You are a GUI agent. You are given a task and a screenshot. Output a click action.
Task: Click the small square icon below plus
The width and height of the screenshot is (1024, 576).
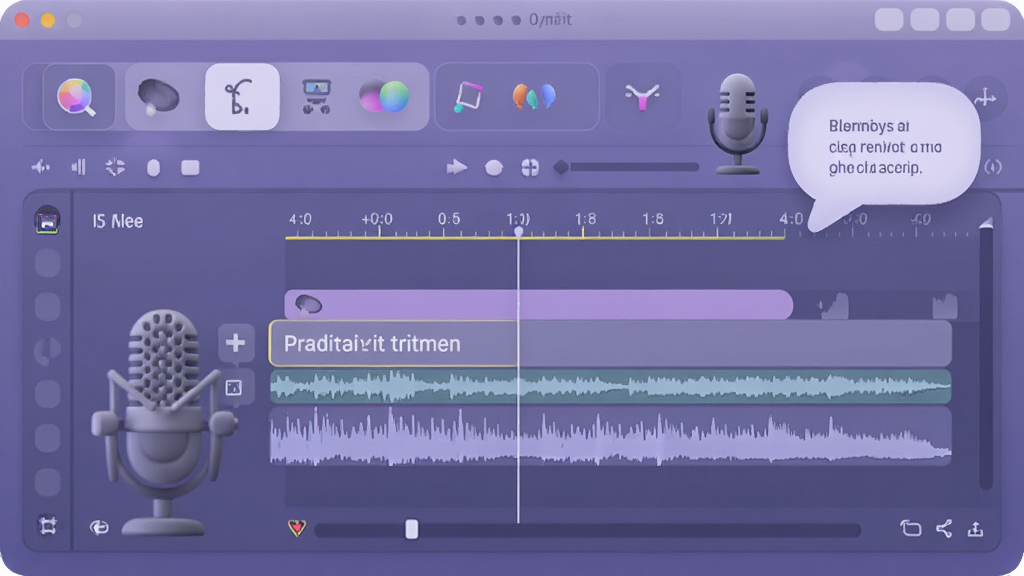tap(234, 388)
